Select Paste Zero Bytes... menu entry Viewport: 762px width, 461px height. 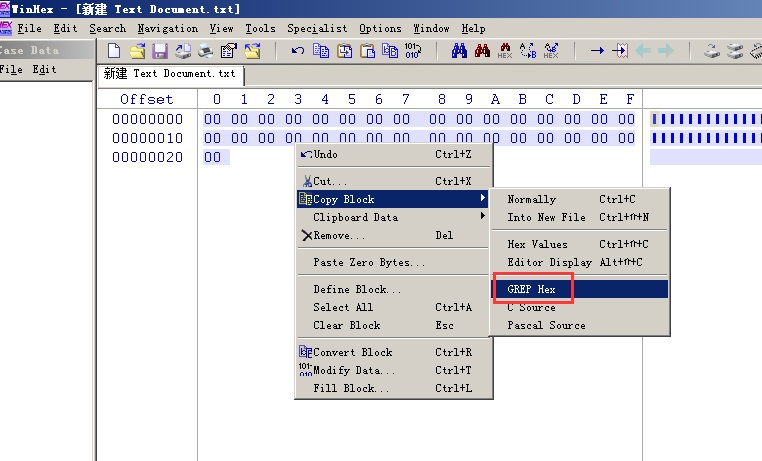click(394, 262)
